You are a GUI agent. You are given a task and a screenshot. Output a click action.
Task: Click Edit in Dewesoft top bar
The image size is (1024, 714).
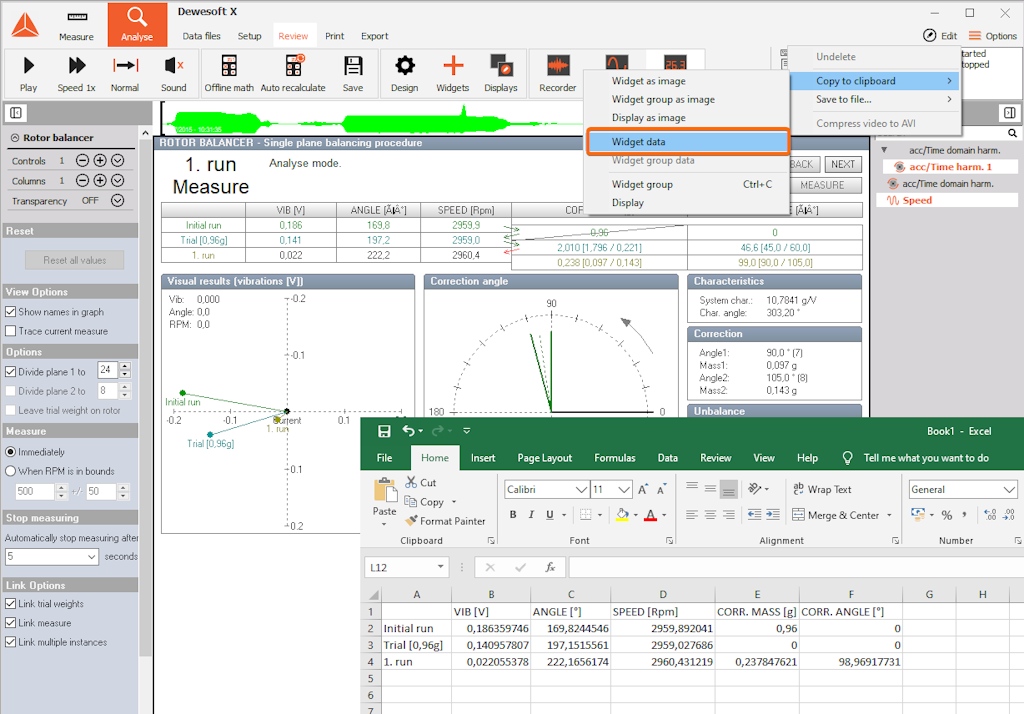(x=940, y=36)
